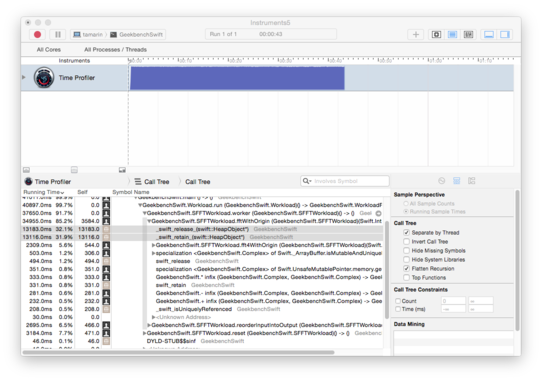Click the left track-size icon below the instrument list
The image size is (542, 381).
(x=26, y=170)
